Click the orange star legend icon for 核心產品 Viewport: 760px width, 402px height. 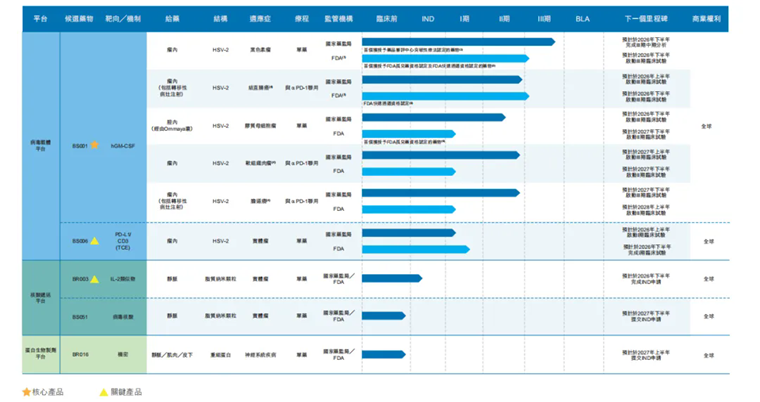pos(27,392)
